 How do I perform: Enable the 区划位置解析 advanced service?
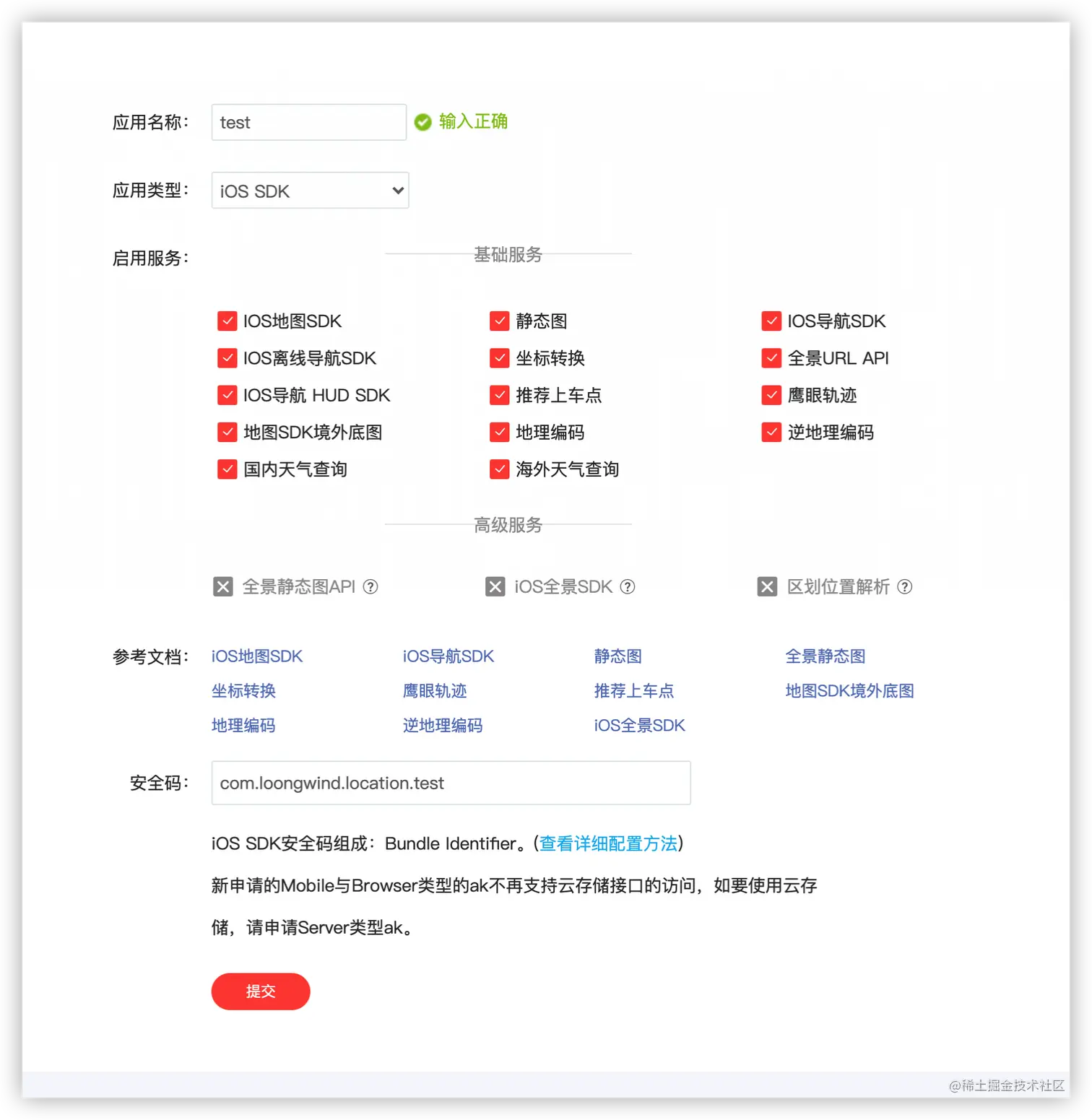(767, 586)
